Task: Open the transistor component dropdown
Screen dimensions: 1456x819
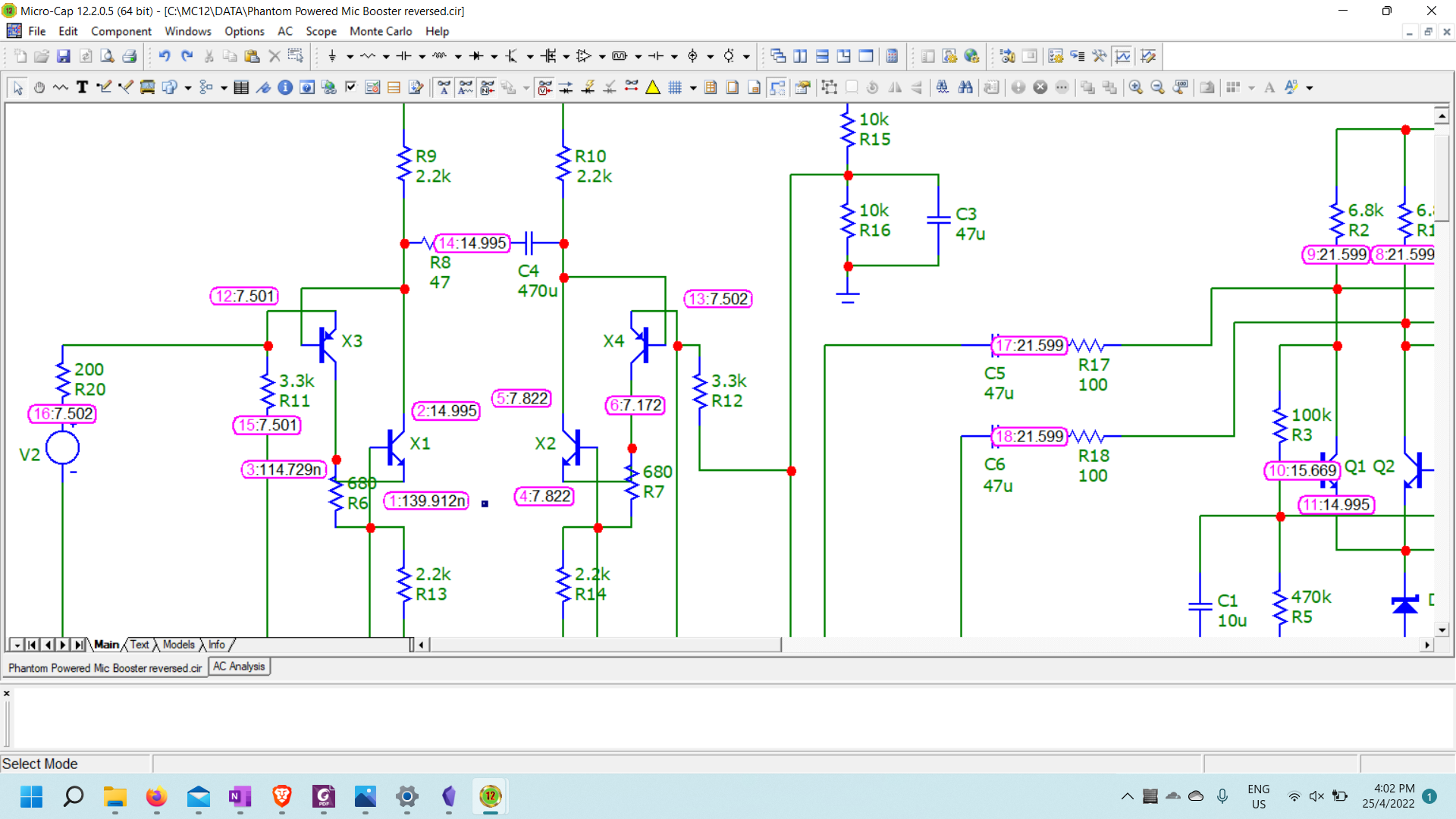Action: tap(529, 56)
